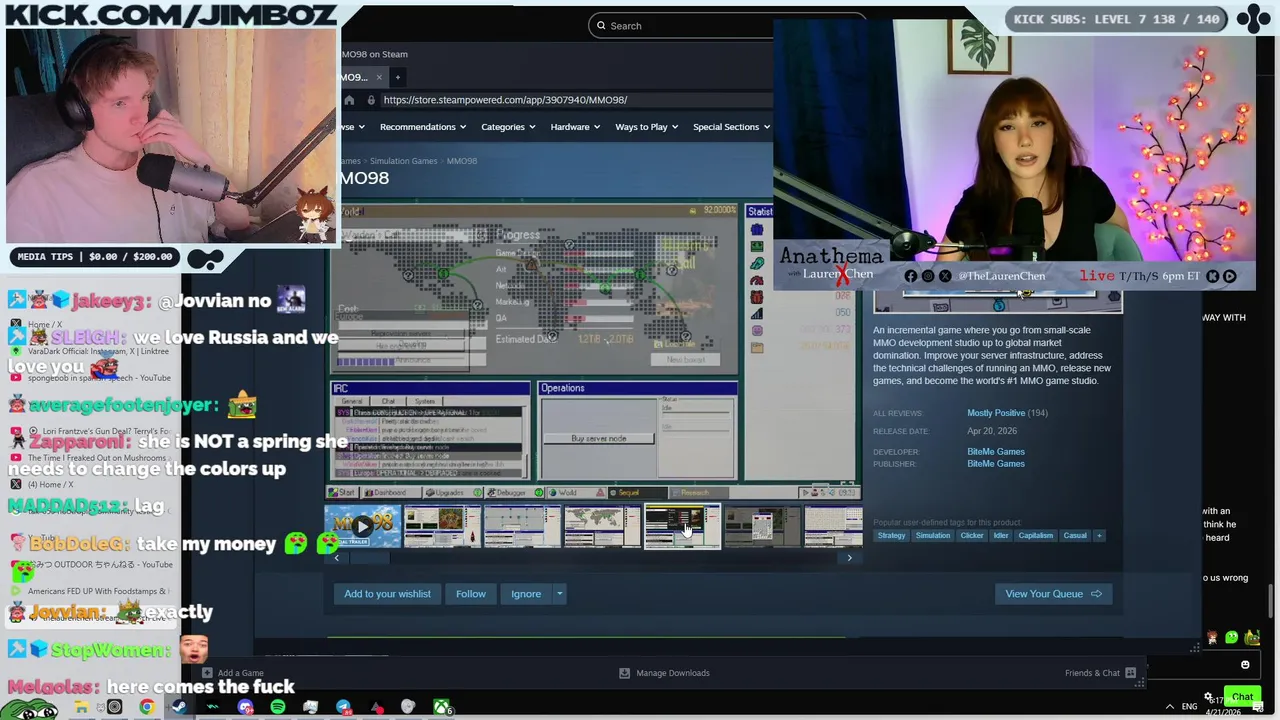Click Add to your wishlist
The width and height of the screenshot is (1280, 720).
pyautogui.click(x=387, y=594)
